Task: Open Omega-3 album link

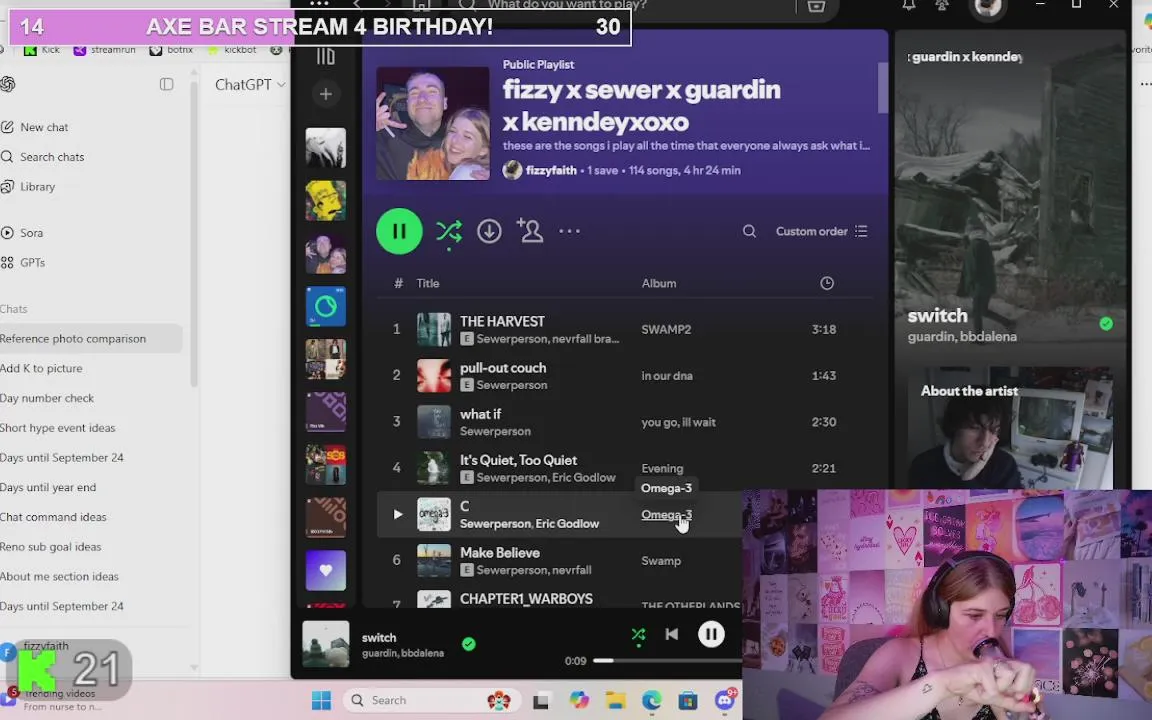Action: coord(666,515)
